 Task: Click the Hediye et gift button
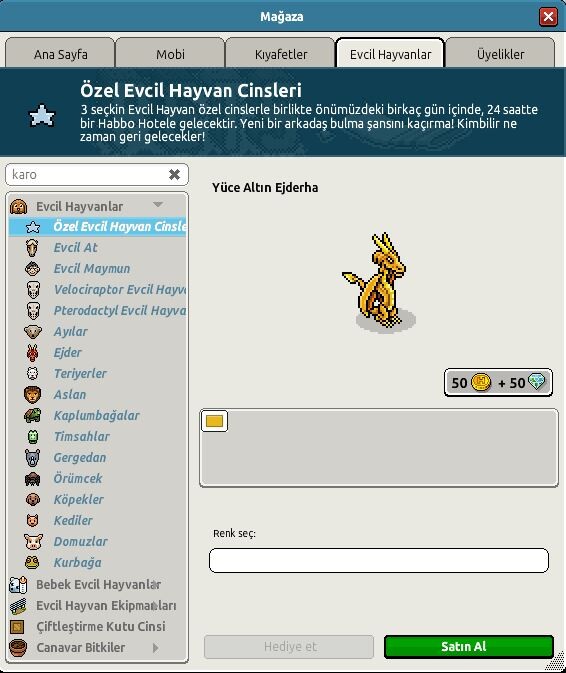[289, 647]
